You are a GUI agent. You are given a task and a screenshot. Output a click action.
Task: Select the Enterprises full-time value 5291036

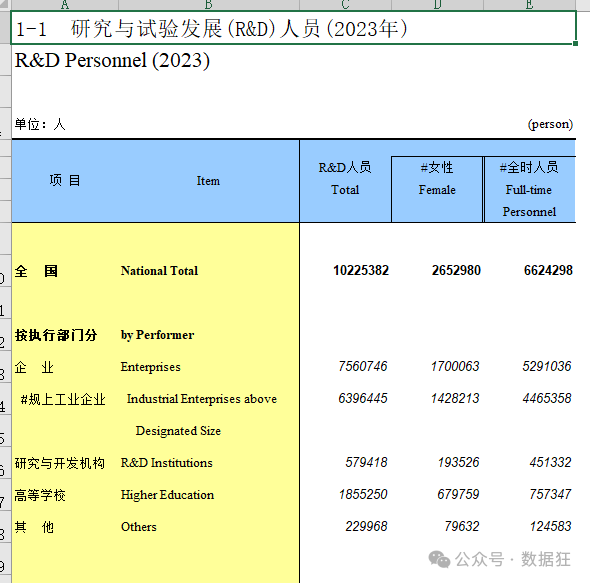tap(547, 366)
